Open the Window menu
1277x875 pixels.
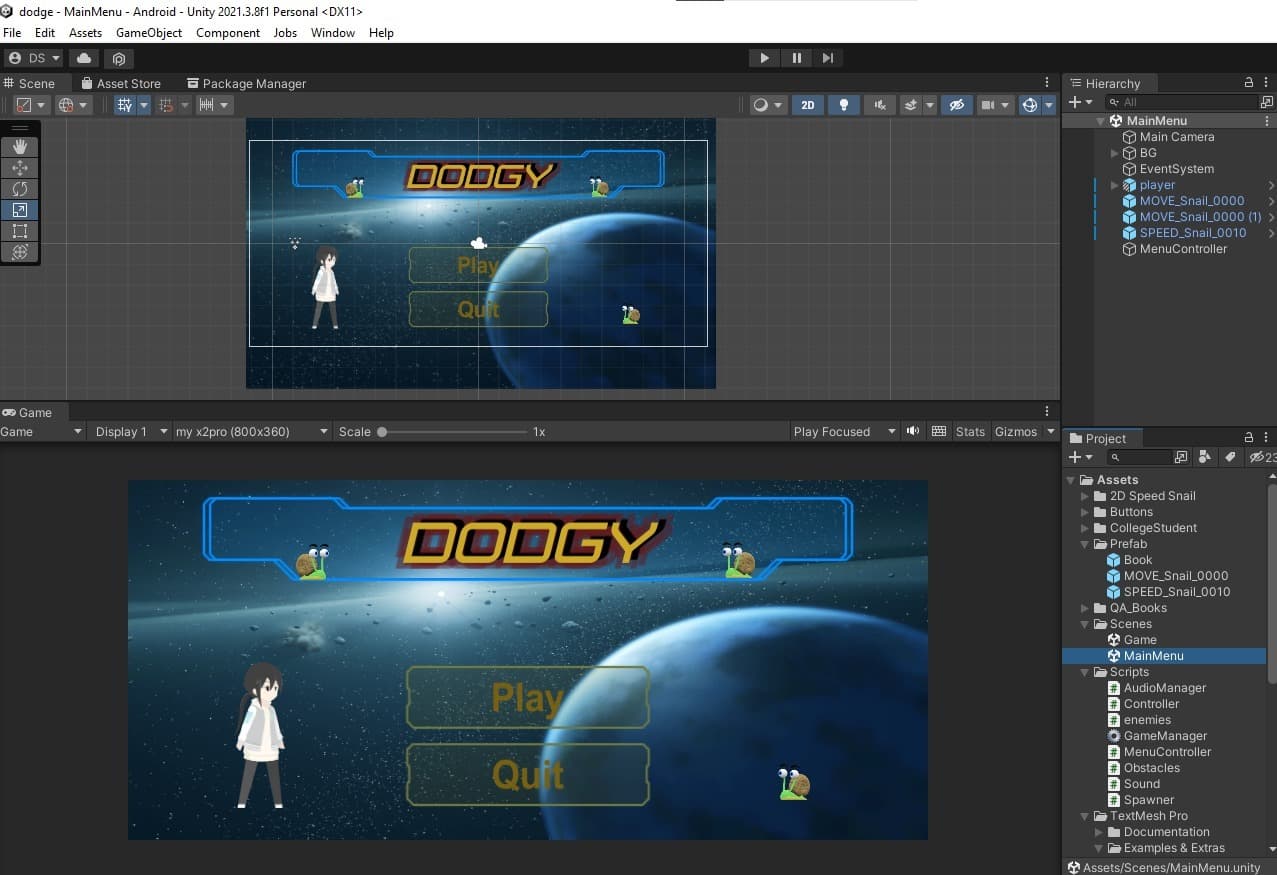tap(333, 33)
